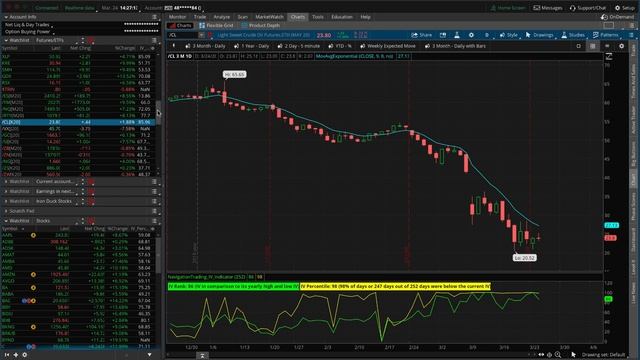Click sidebar settings gear bottom left
The height and width of the screenshot is (360, 640).
click(x=24, y=355)
